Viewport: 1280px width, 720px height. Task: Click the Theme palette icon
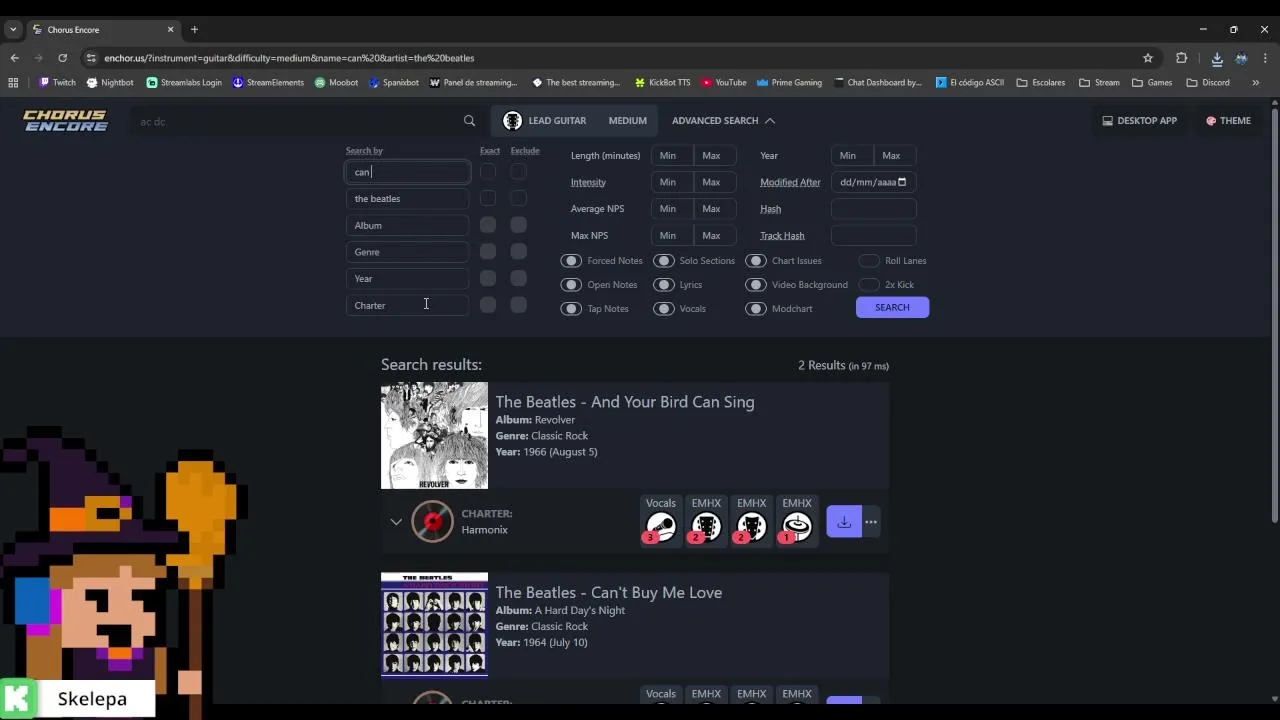(1211, 121)
